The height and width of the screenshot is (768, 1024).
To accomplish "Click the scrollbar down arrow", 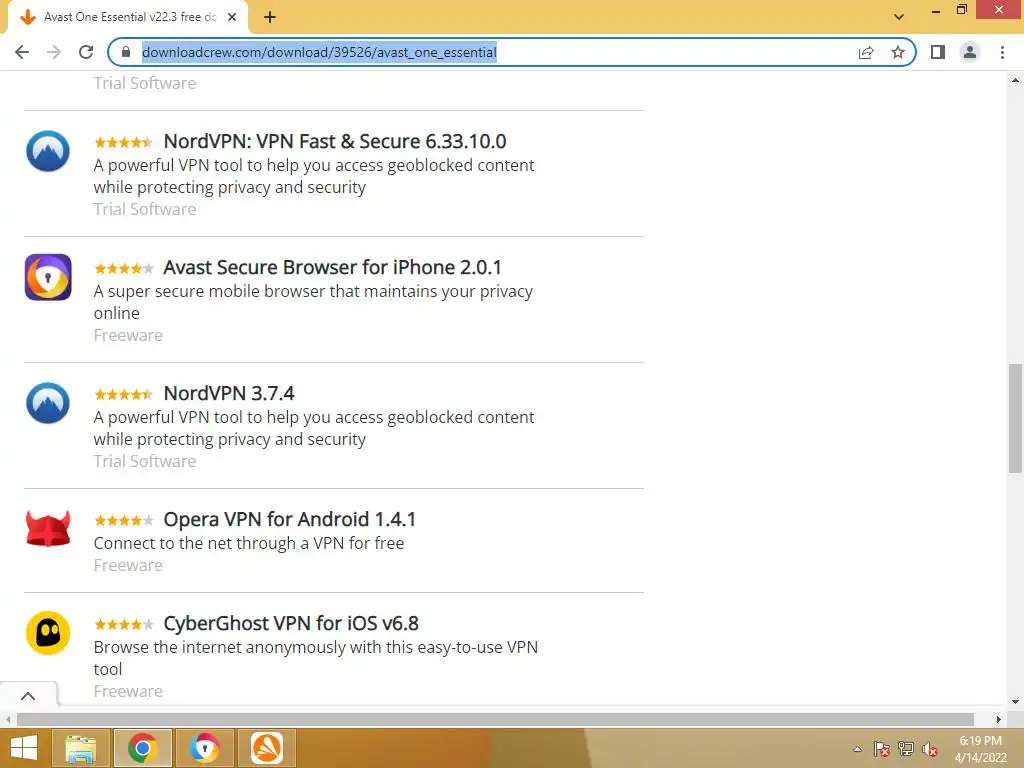I will point(1015,702).
